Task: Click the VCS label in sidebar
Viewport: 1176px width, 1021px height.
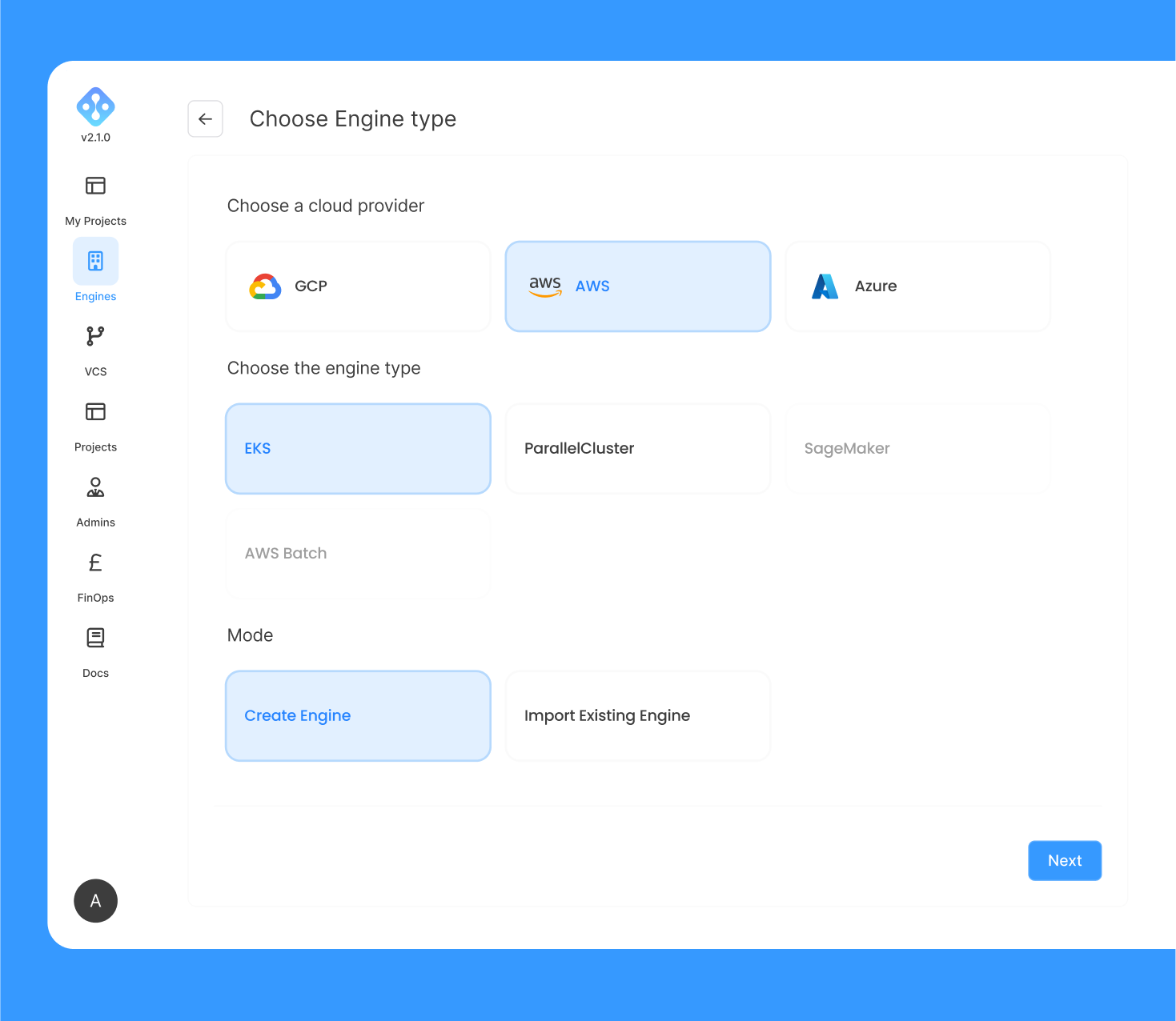Action: coord(95,371)
